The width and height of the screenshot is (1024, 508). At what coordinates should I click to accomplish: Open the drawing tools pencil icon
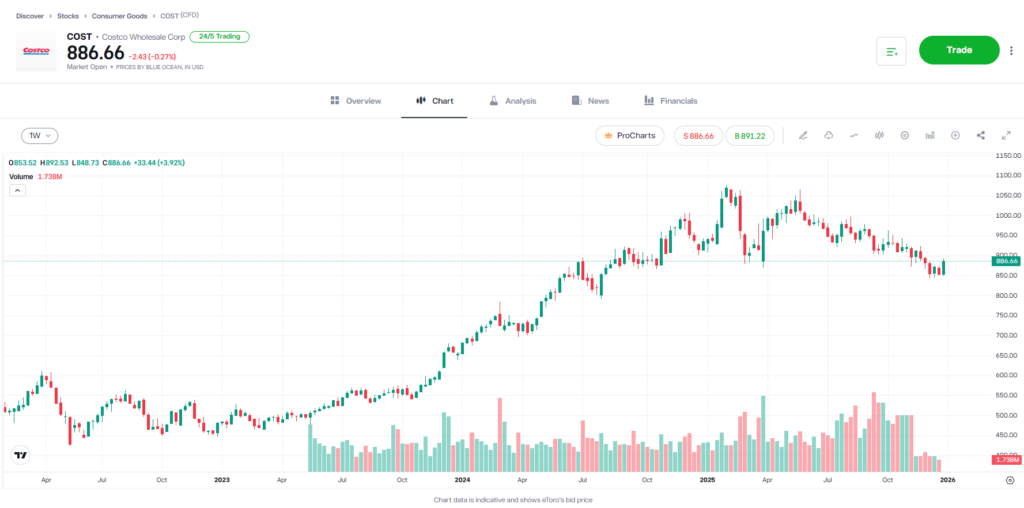[x=803, y=135]
